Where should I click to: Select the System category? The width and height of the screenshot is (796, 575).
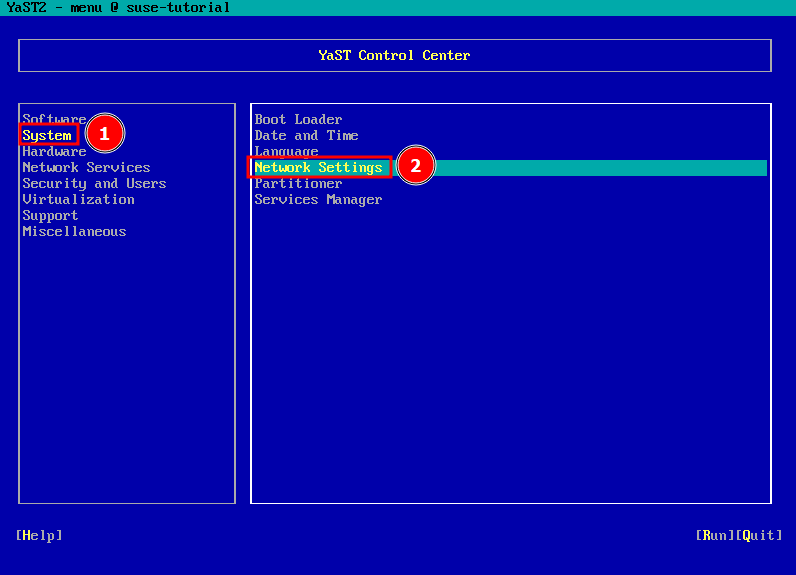pyautogui.click(x=47, y=136)
